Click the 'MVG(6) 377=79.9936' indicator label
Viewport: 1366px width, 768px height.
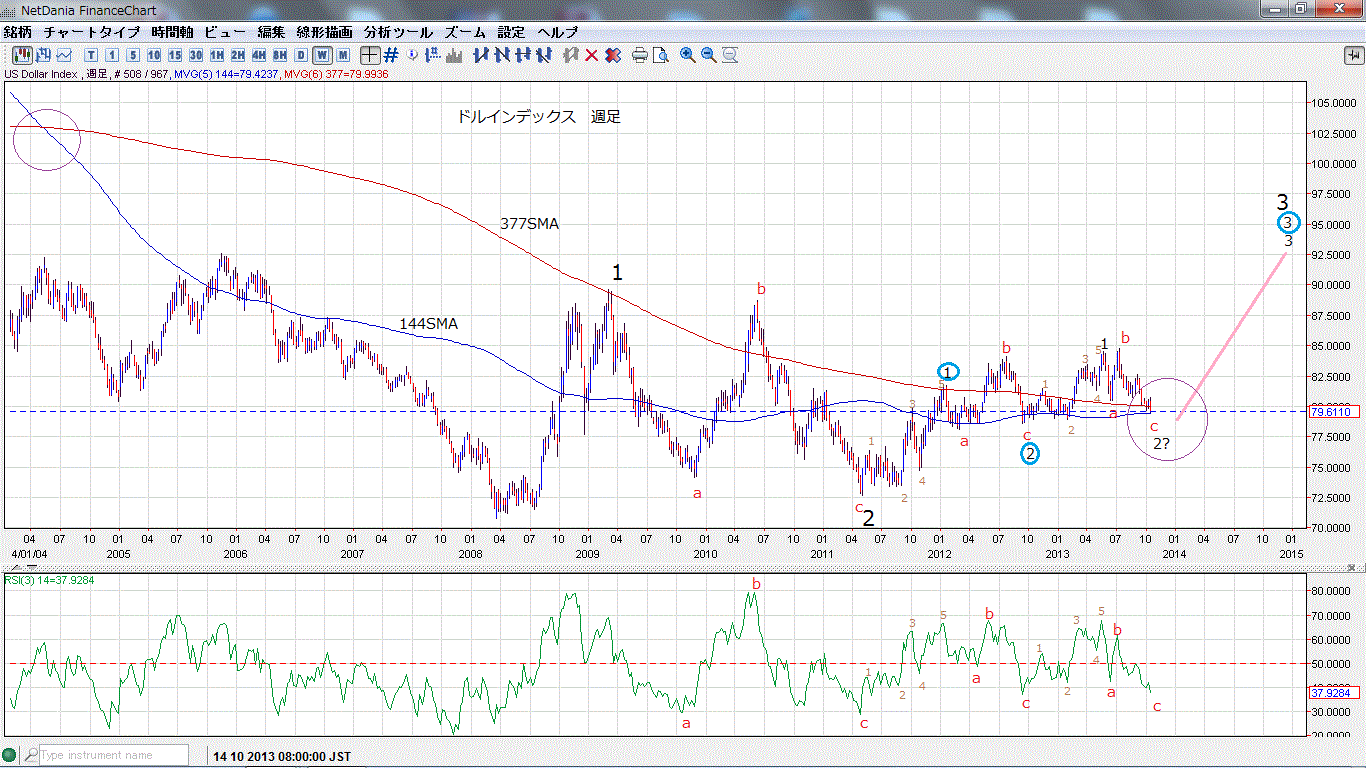(336, 74)
